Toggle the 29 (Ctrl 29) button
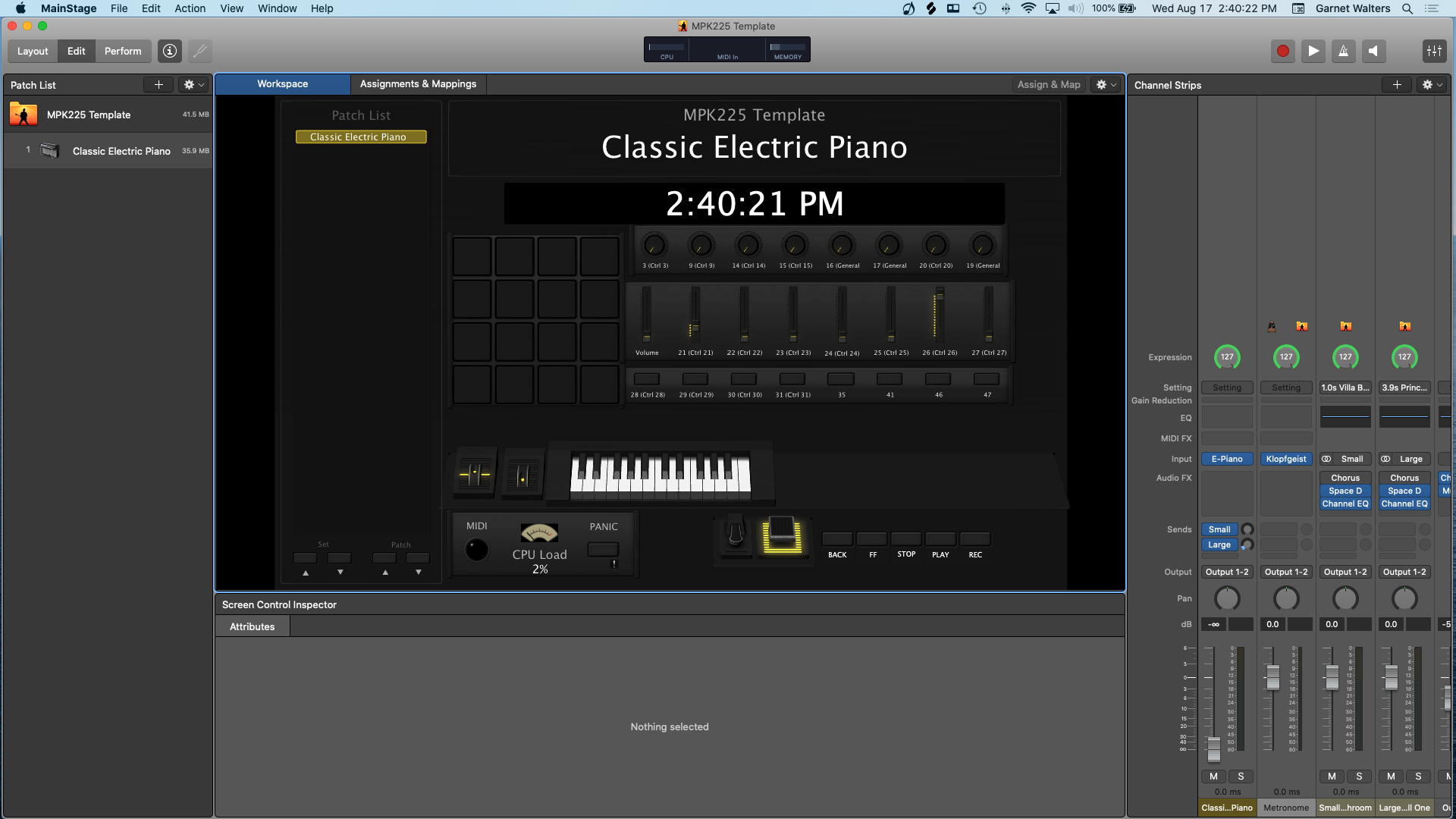The width and height of the screenshot is (1456, 819). point(695,378)
